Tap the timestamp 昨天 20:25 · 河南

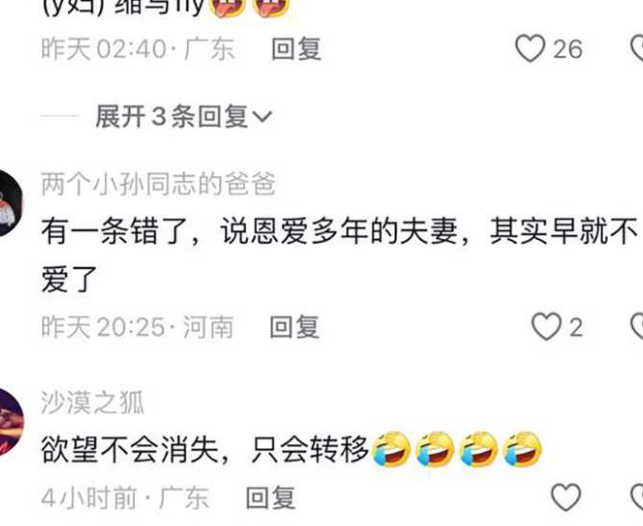tap(137, 327)
